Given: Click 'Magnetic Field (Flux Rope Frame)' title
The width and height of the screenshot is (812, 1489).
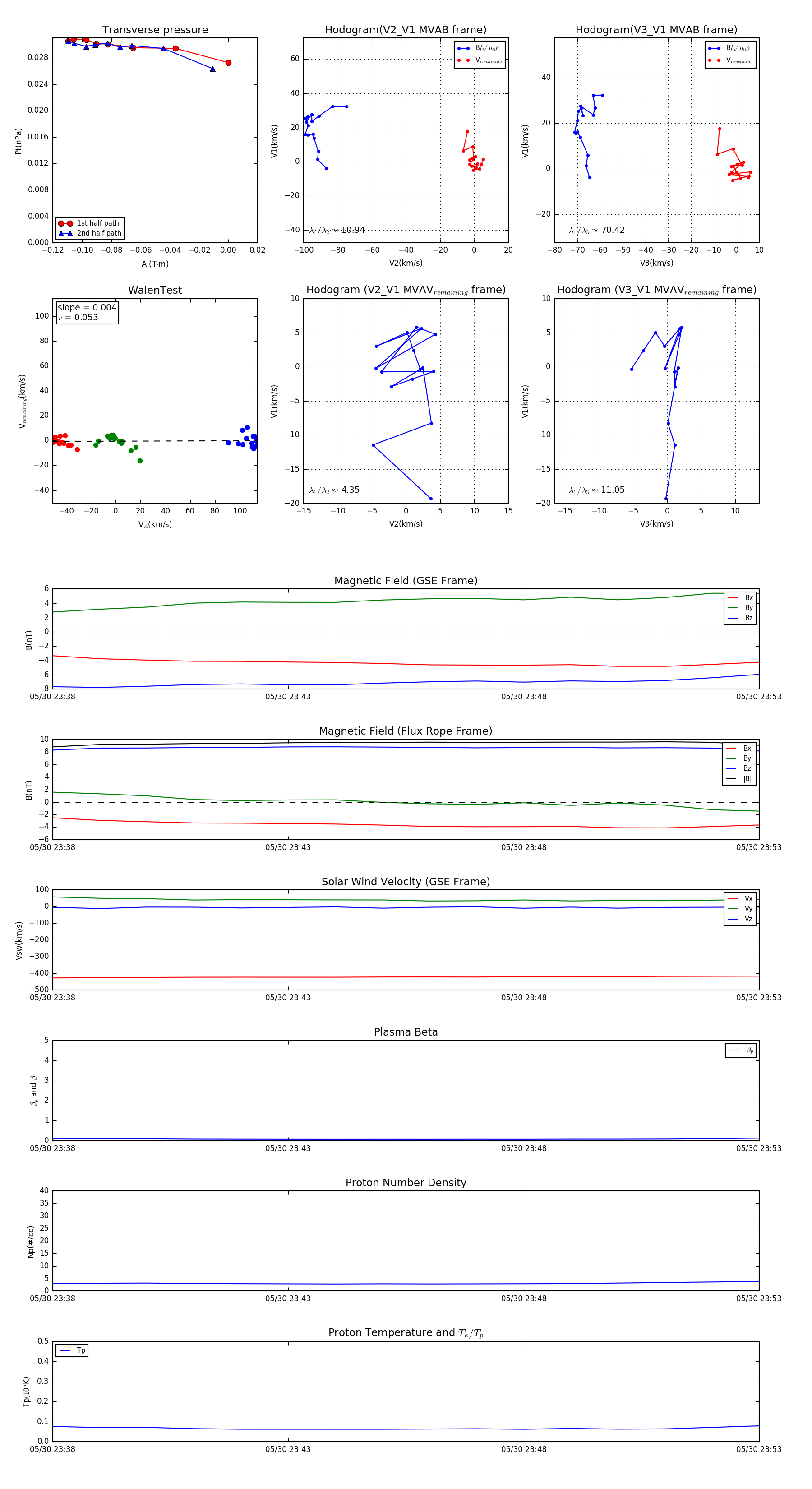Looking at the screenshot, I should click(x=406, y=731).
